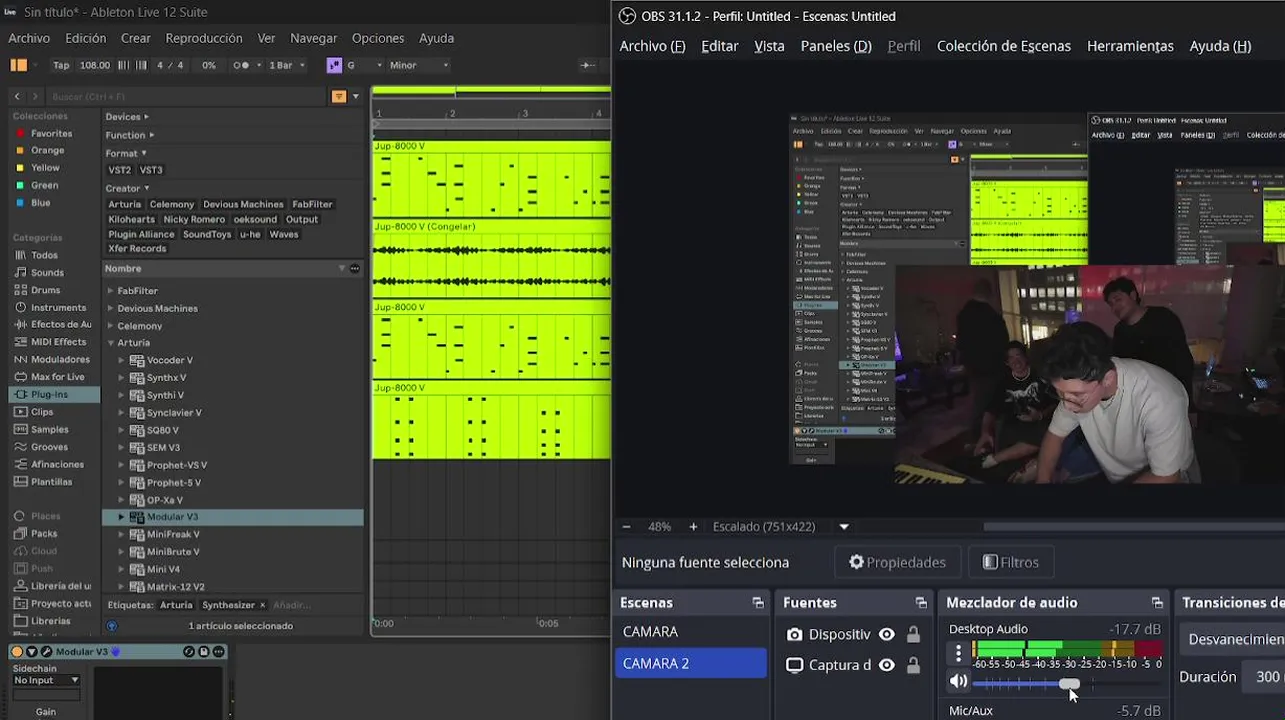Open the Max for Live category
Image resolution: width=1285 pixels, height=720 pixels.
tap(57, 377)
